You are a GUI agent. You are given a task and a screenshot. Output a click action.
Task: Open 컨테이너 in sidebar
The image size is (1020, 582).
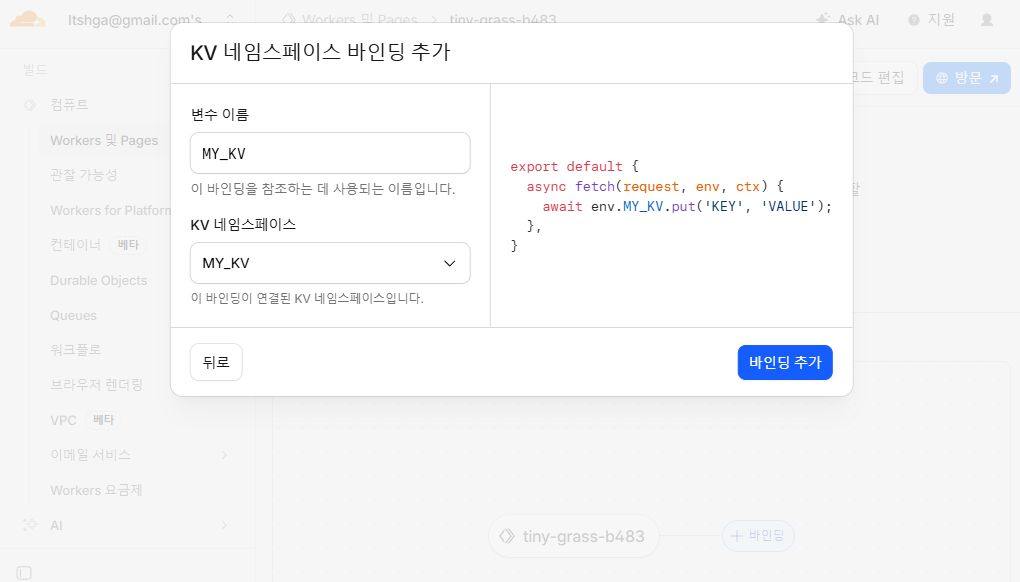(76, 245)
